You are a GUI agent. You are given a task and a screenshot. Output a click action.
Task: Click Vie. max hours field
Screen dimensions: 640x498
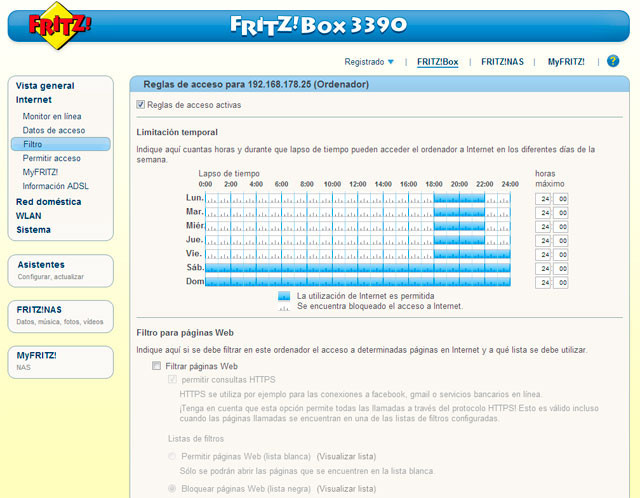543,254
